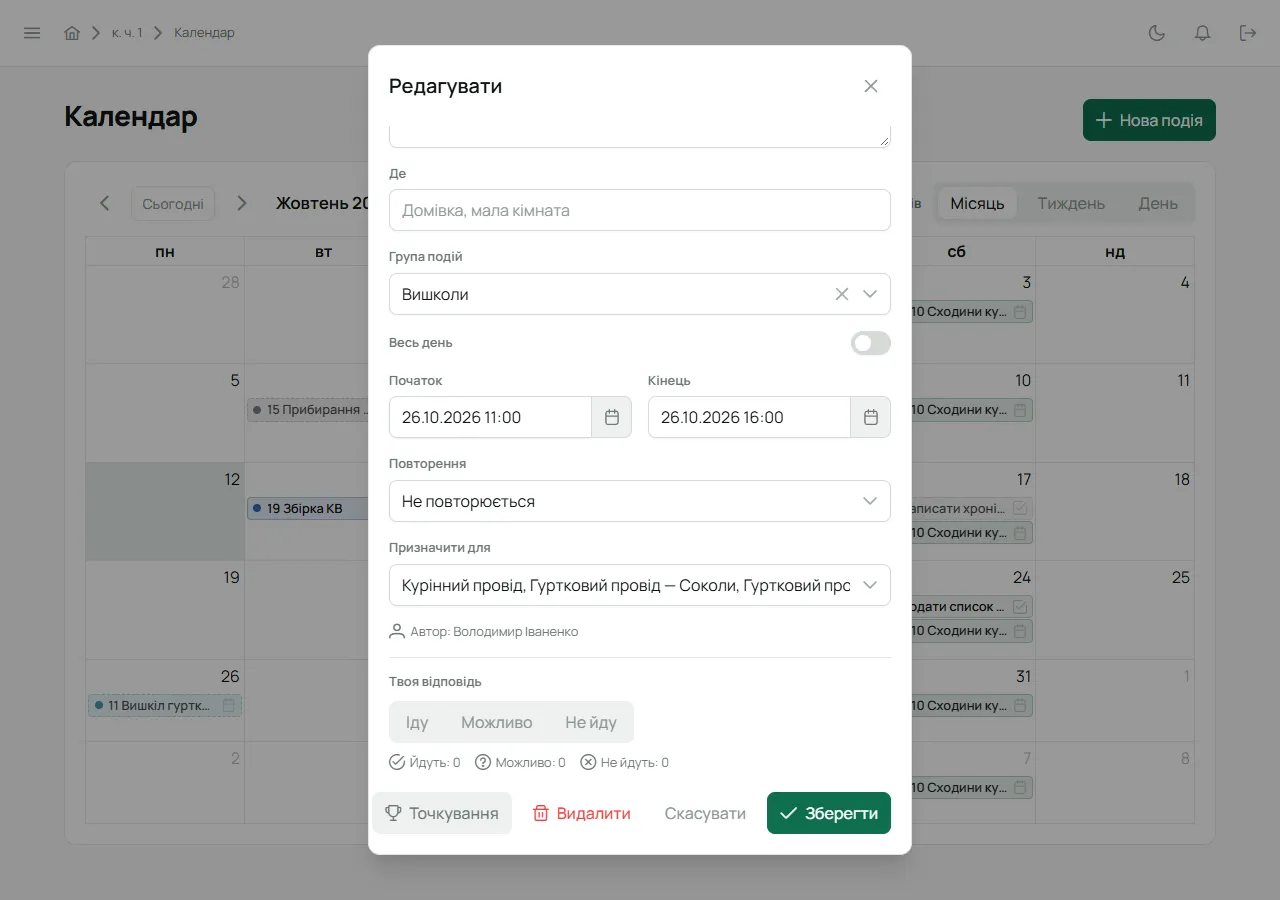Click the red Видалити button
The height and width of the screenshot is (900, 1280).
[x=581, y=813]
